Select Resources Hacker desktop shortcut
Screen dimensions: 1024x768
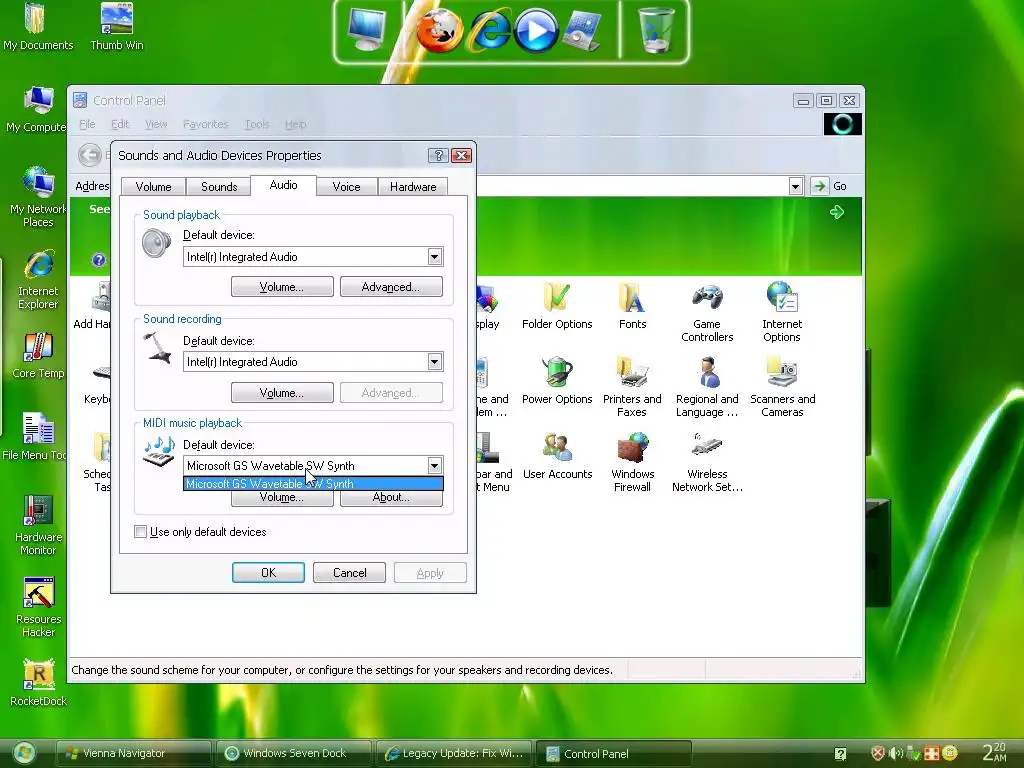(38, 607)
